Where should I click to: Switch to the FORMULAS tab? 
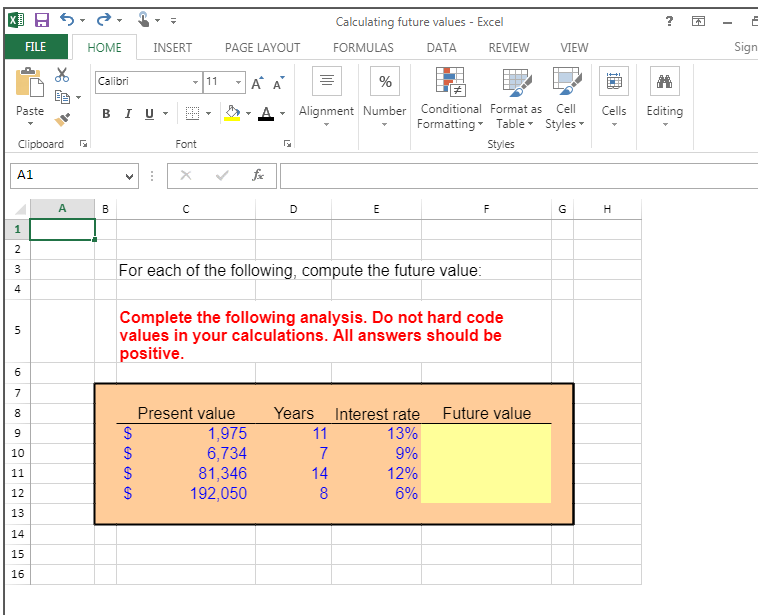[363, 47]
